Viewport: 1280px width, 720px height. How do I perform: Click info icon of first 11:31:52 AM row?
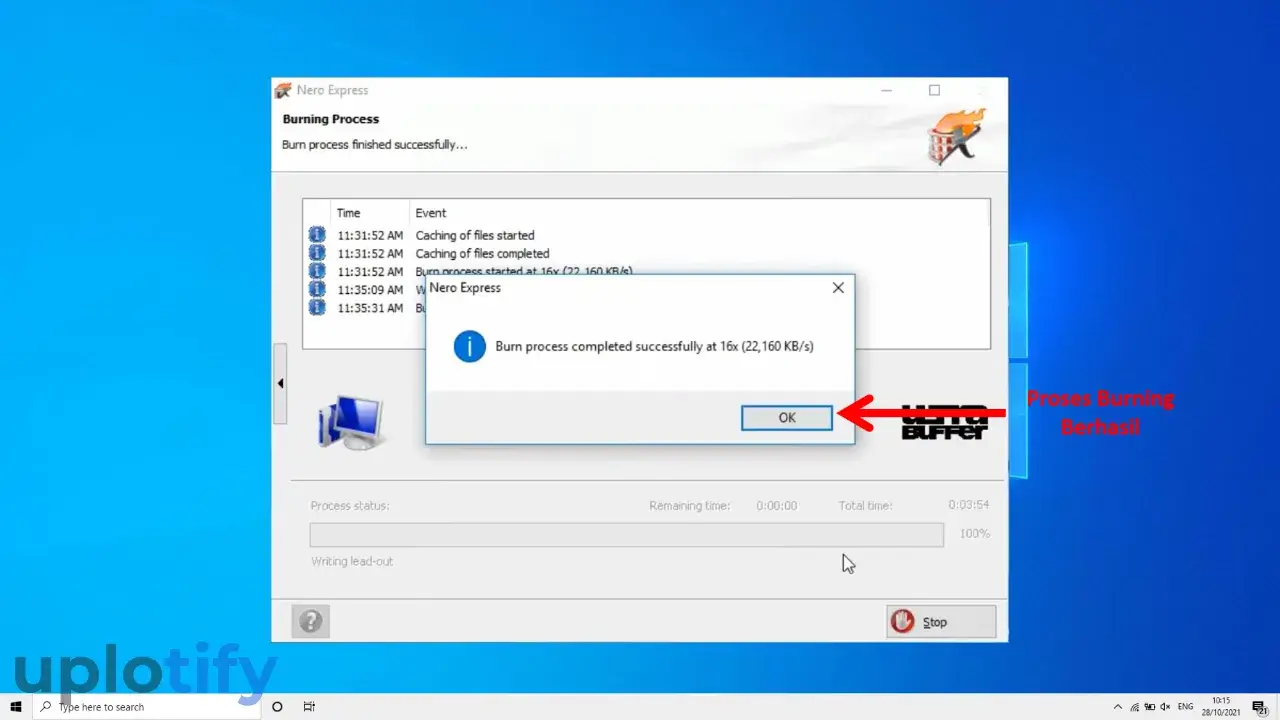pos(317,235)
